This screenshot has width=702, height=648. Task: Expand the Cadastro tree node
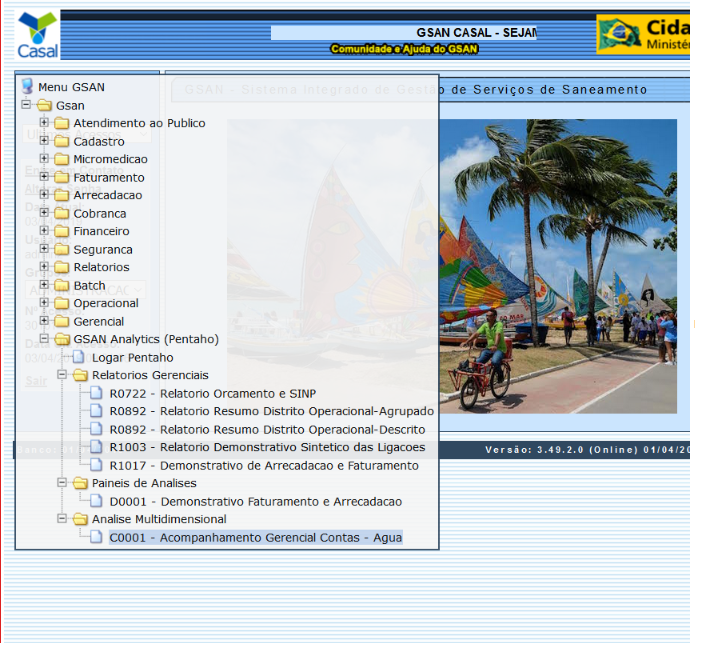(44, 141)
